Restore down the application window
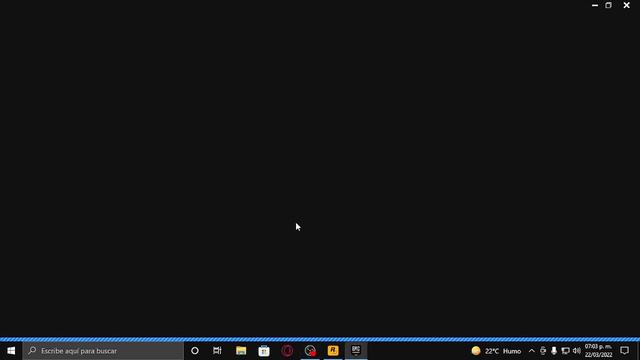 pos(609,5)
